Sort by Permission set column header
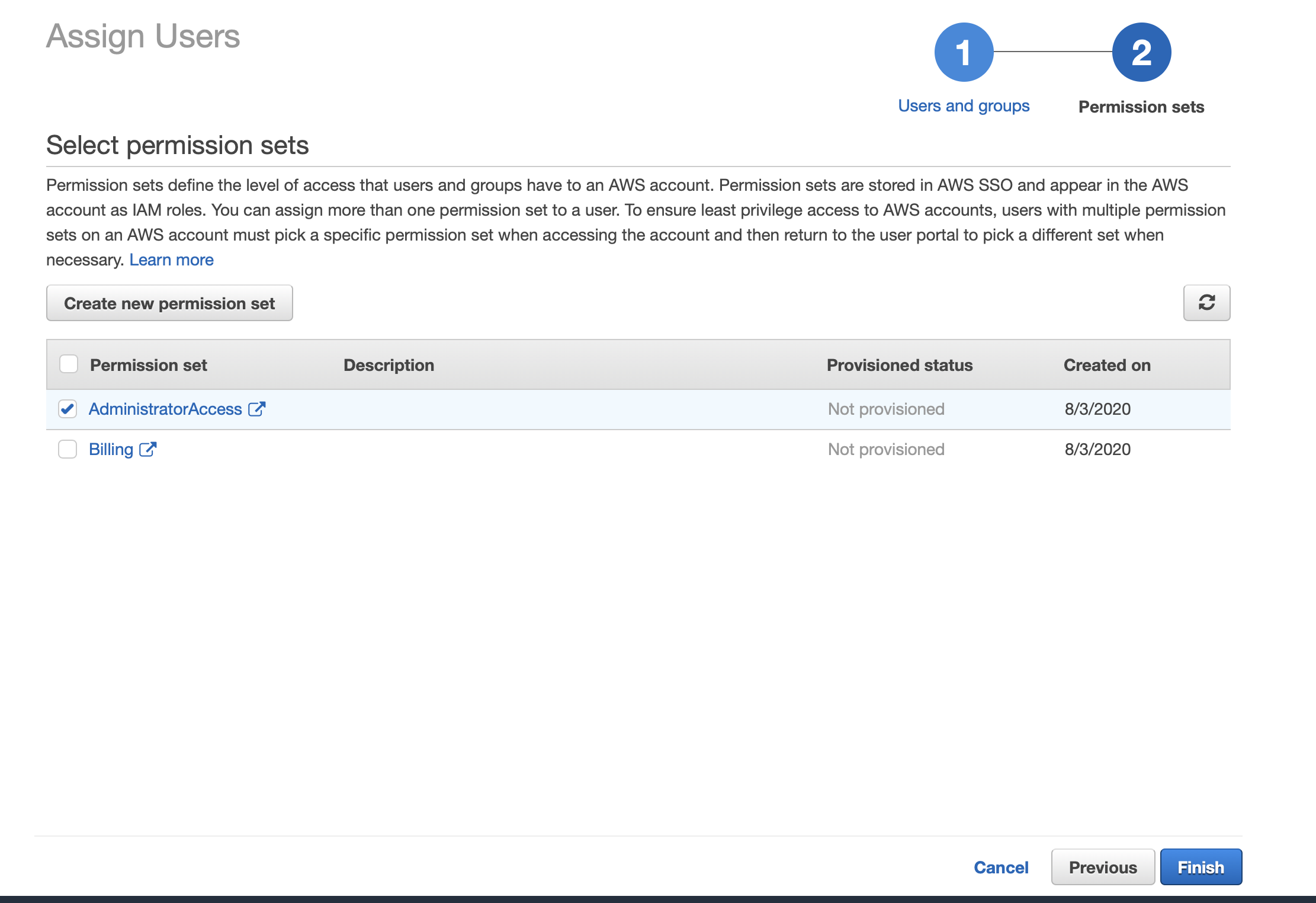 coord(148,365)
